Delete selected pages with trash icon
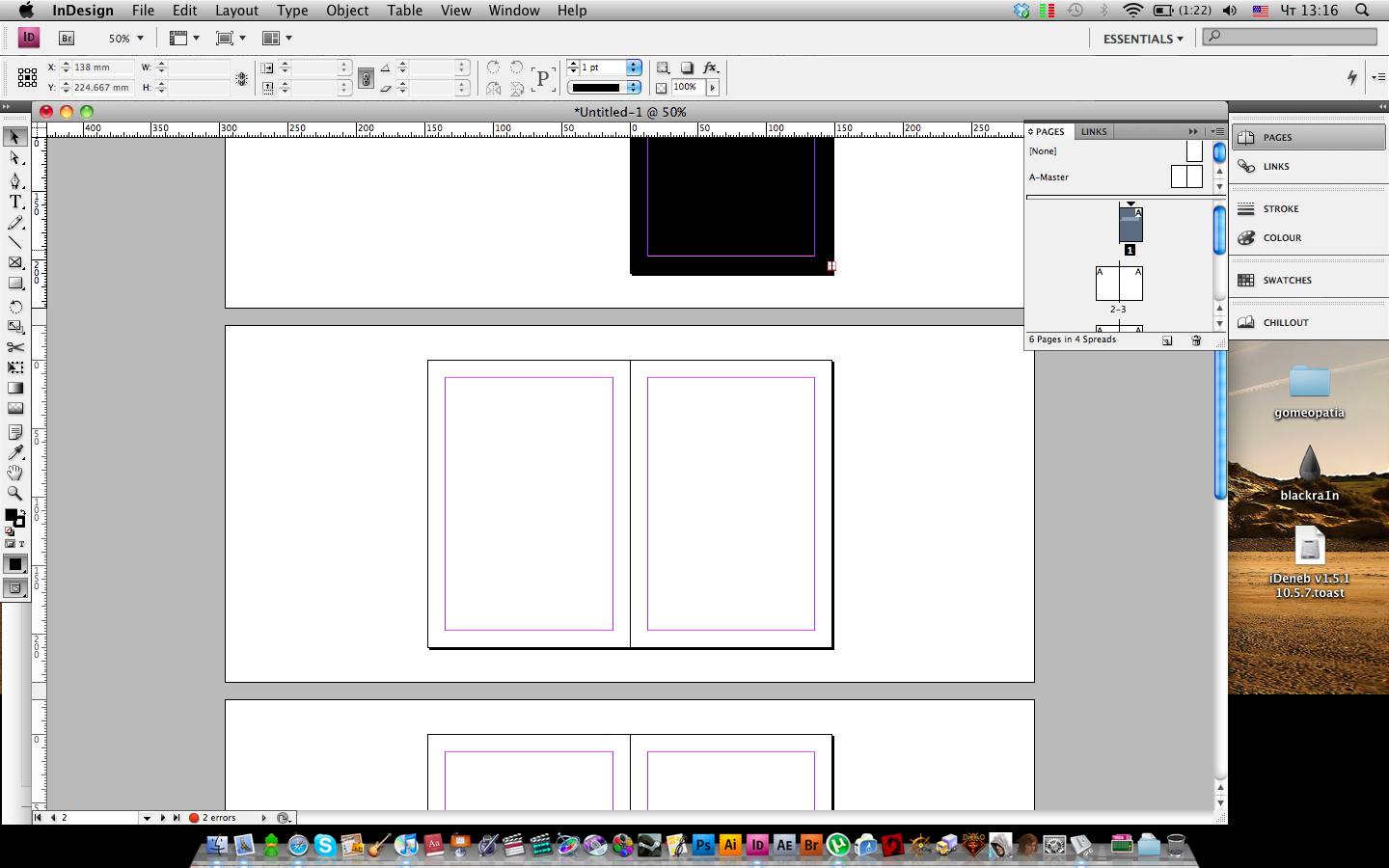 click(x=1196, y=340)
